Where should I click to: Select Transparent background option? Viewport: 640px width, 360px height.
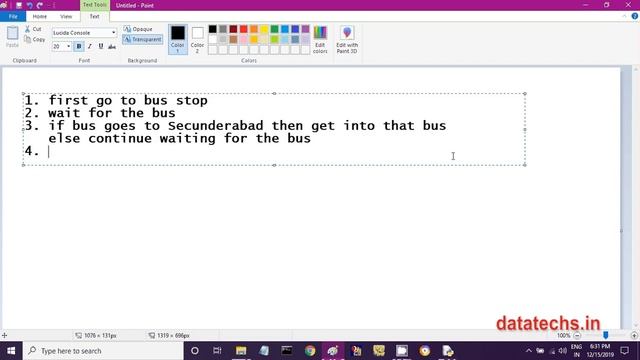click(142, 39)
